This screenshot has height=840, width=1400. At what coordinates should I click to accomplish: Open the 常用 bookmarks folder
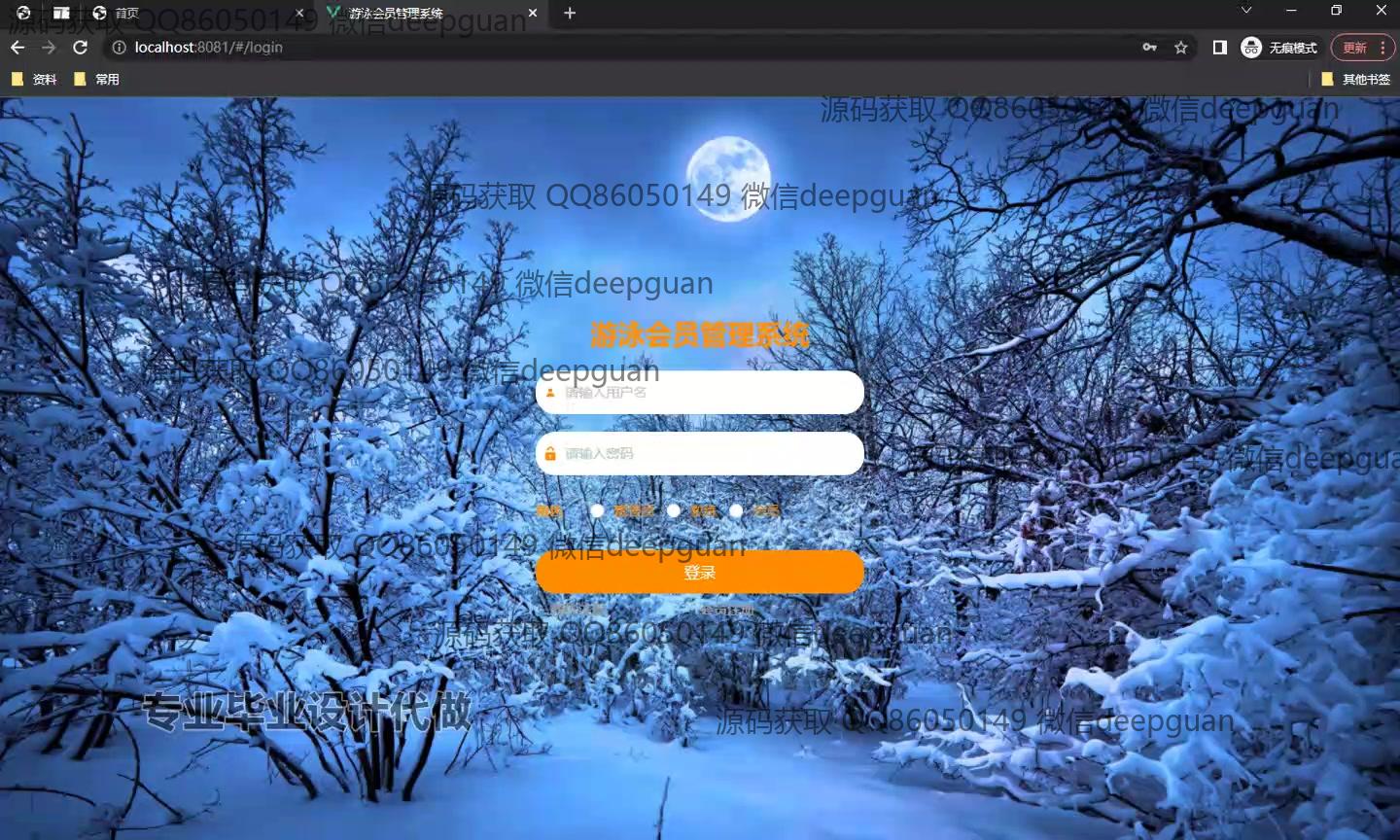click(x=97, y=79)
